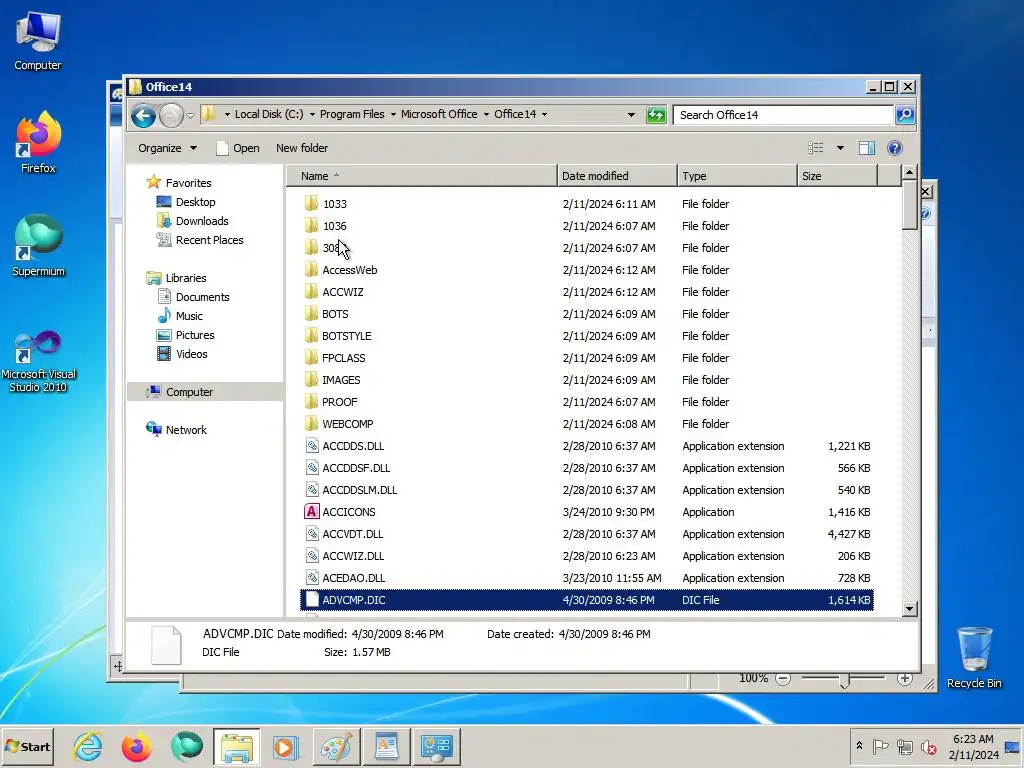
Task: Go to Downloads in Favorites
Action: coord(202,221)
